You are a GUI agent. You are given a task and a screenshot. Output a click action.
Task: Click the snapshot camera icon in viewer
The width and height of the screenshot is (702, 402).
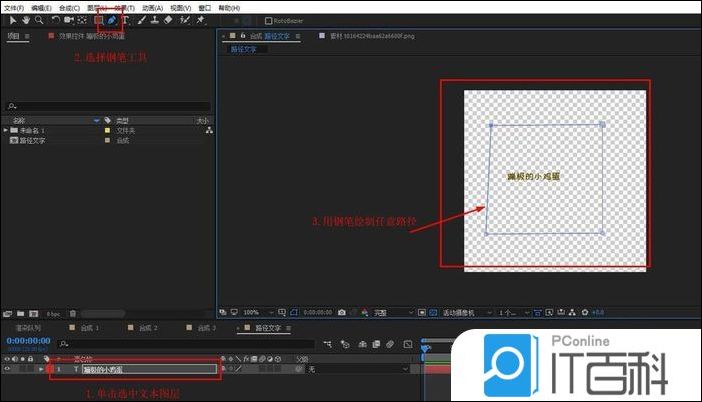click(x=342, y=312)
